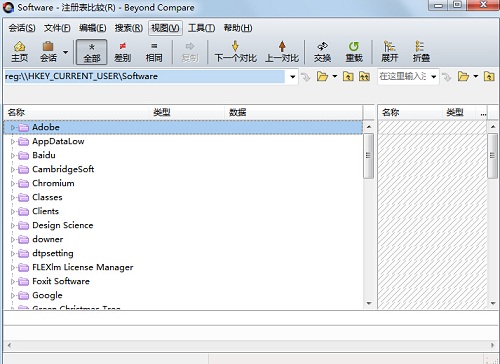The width and height of the screenshot is (500, 364).
Task: Open the 文件(F) menu
Action: (57, 28)
